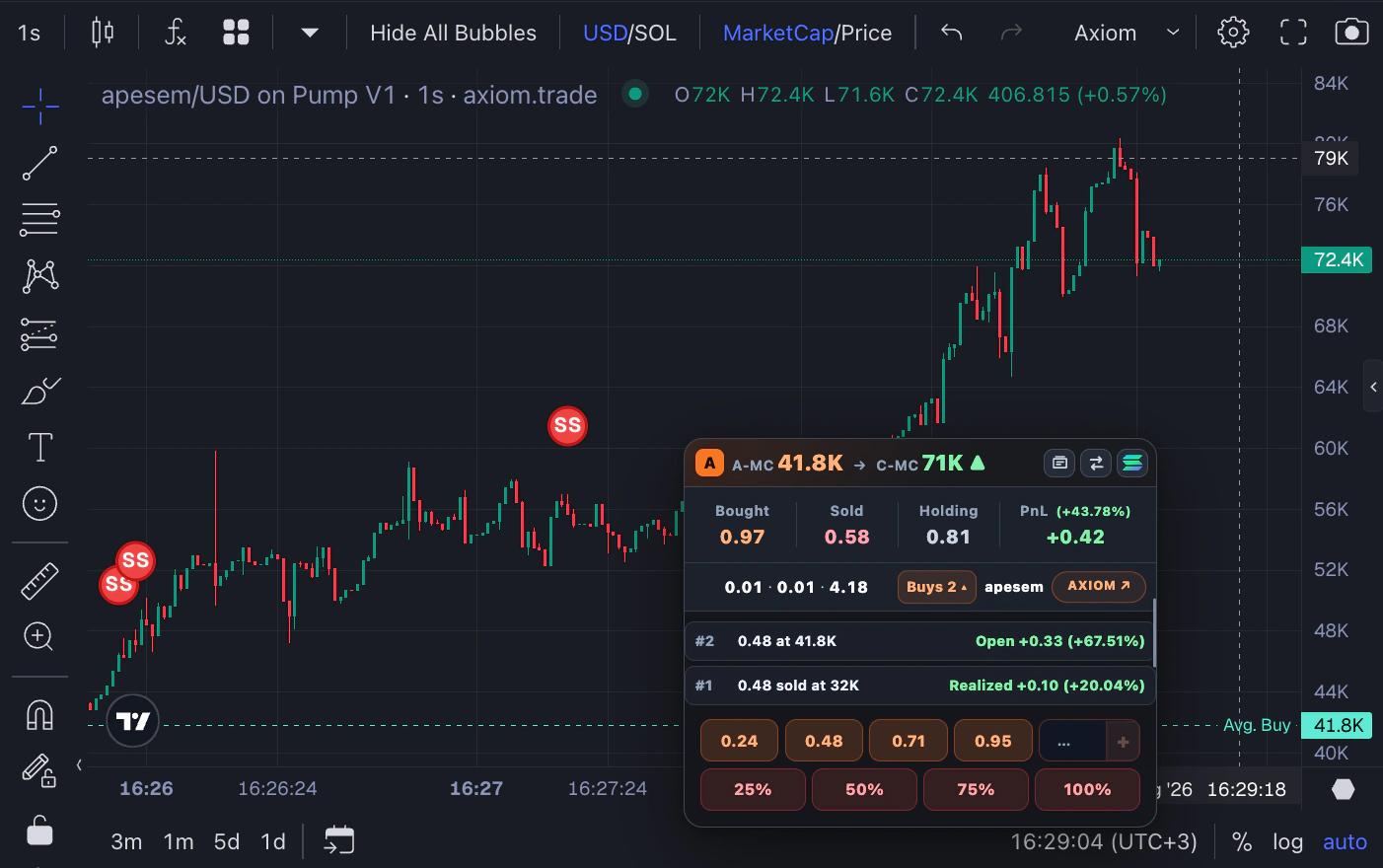Viewport: 1383px width, 868px height.
Task: Toggle log scale on price axis
Action: pyautogui.click(x=1287, y=841)
